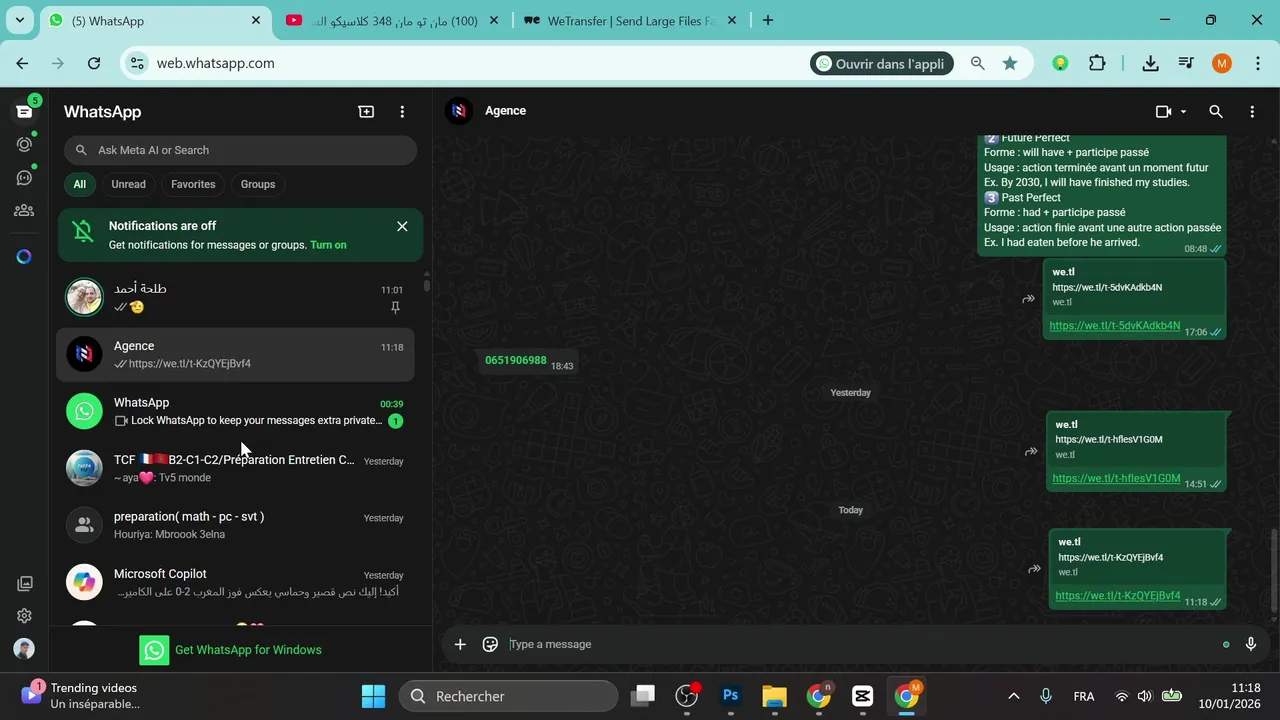Open Photoshop from the taskbar

(x=731, y=696)
